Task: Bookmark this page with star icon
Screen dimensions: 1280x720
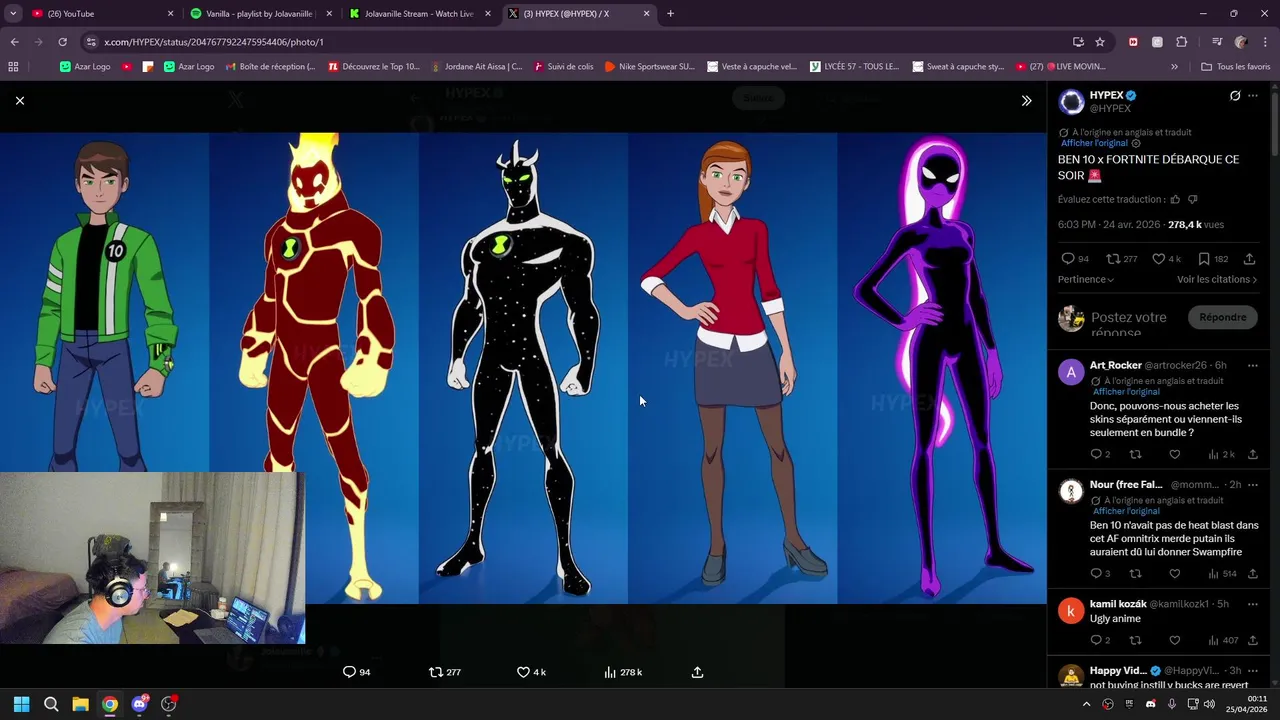Action: [x=1100, y=42]
